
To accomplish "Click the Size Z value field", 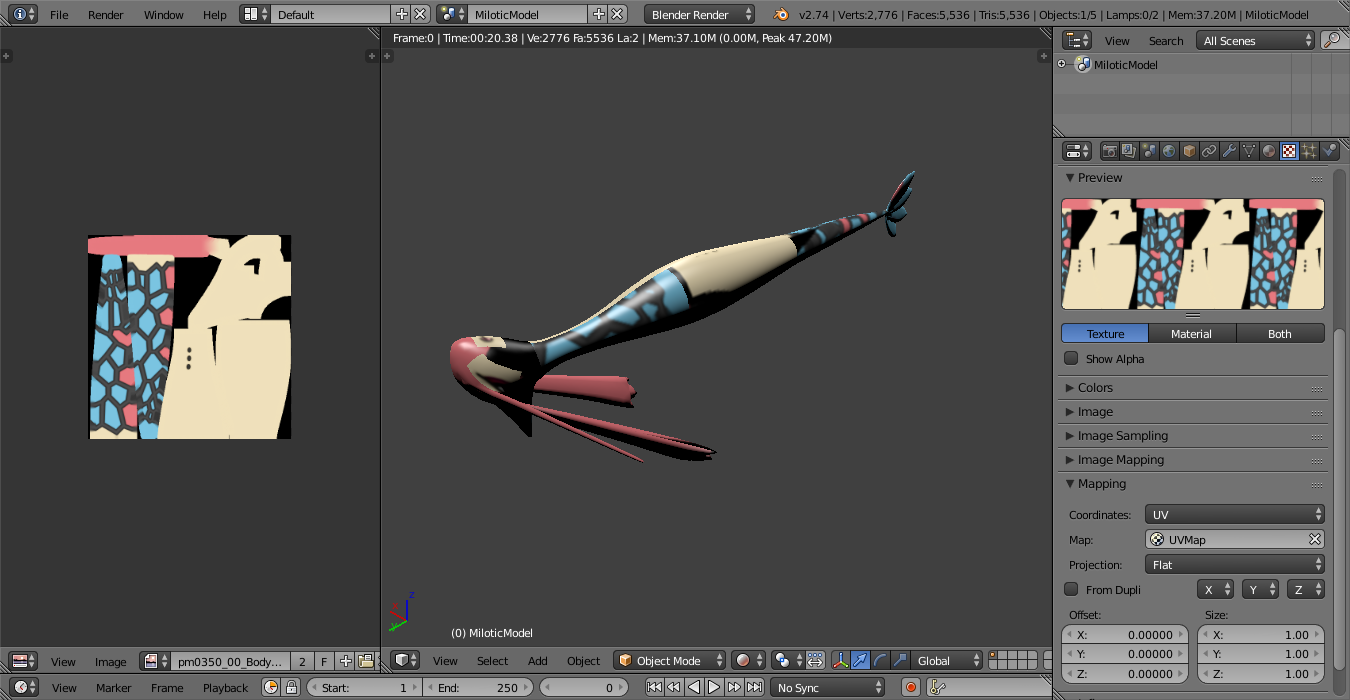I will (x=1261, y=673).
